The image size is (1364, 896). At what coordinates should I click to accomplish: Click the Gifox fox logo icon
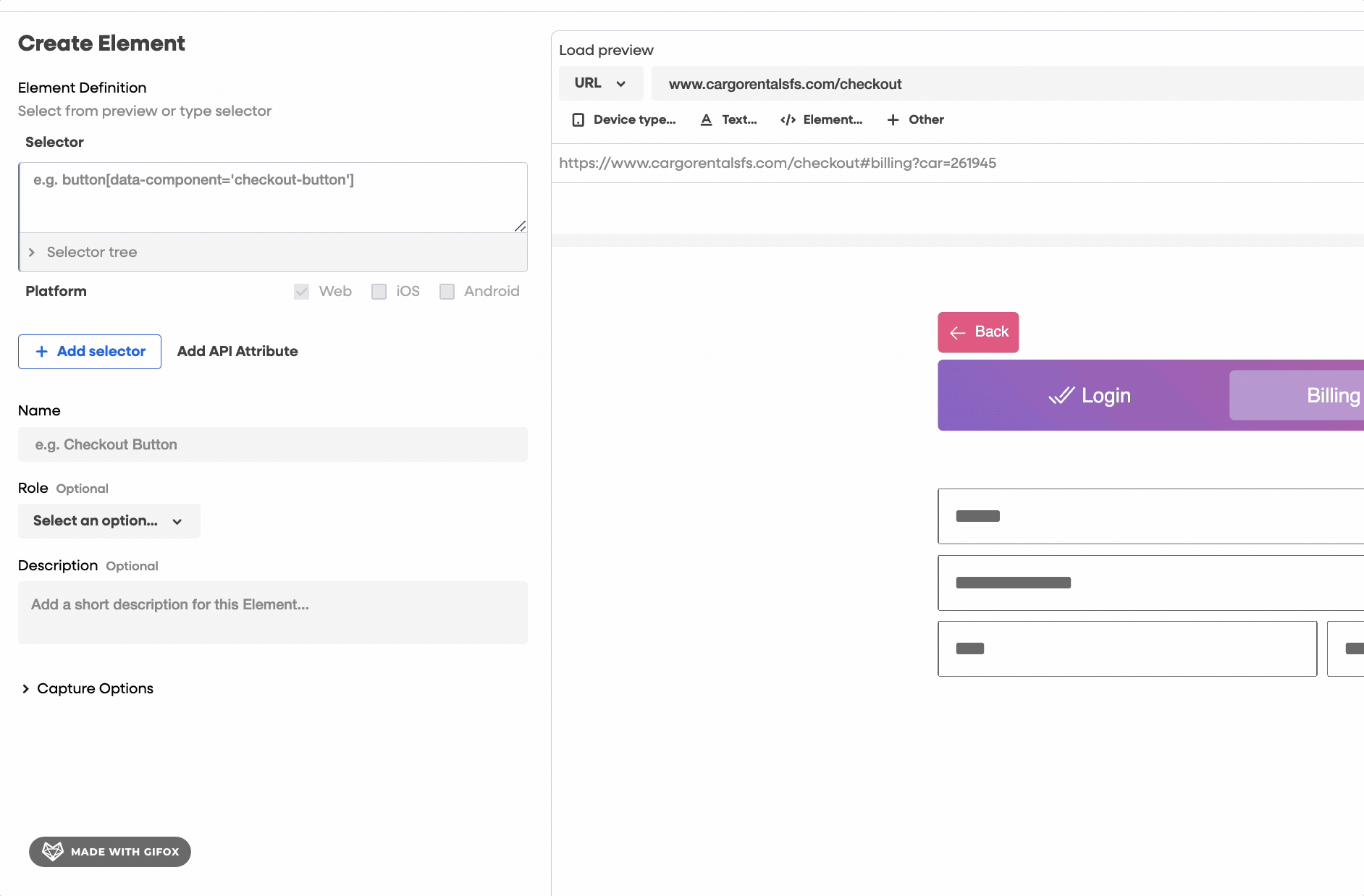[53, 851]
